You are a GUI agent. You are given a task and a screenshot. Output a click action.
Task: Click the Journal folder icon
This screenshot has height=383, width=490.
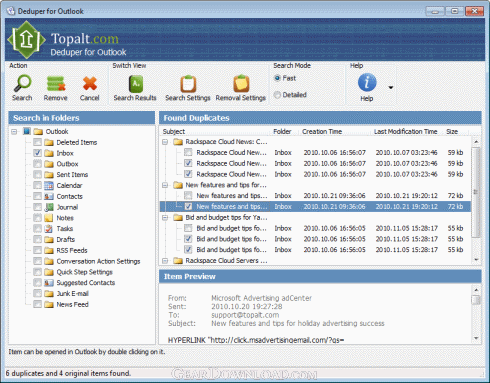coord(49,207)
